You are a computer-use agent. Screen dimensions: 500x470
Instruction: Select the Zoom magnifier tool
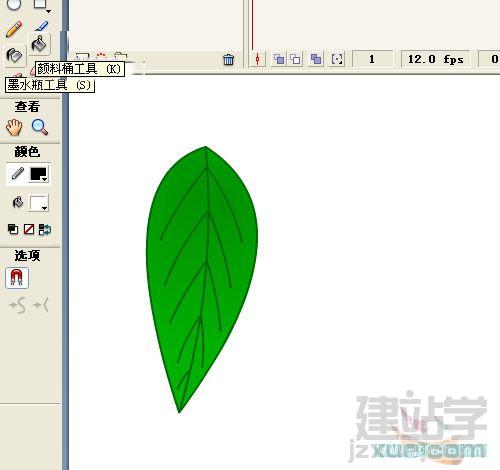click(x=40, y=127)
